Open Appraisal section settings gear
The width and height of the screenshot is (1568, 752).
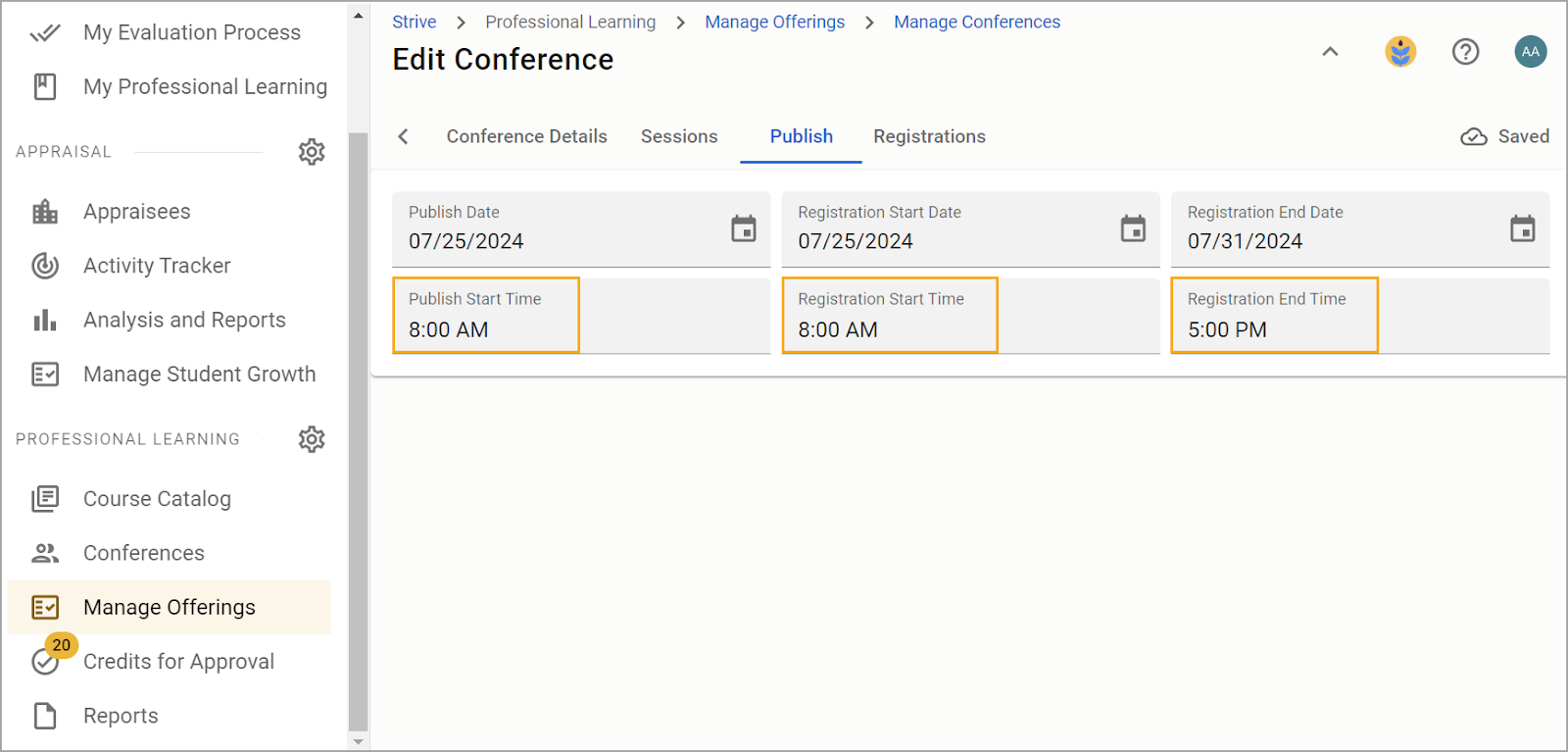pyautogui.click(x=312, y=152)
